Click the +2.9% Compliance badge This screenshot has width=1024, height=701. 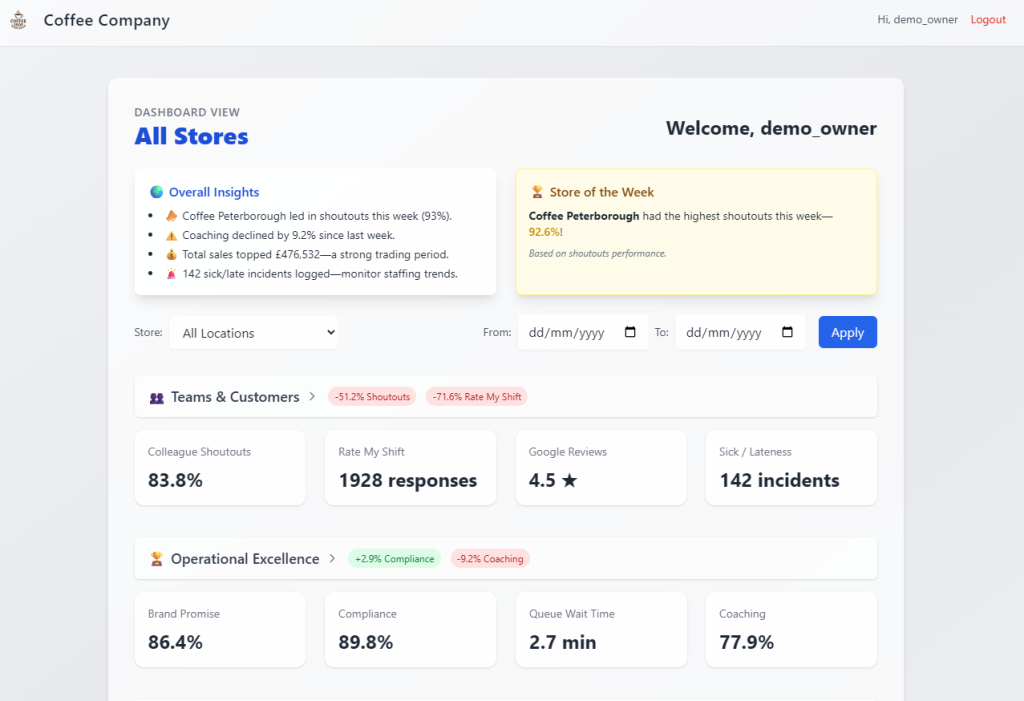point(394,559)
